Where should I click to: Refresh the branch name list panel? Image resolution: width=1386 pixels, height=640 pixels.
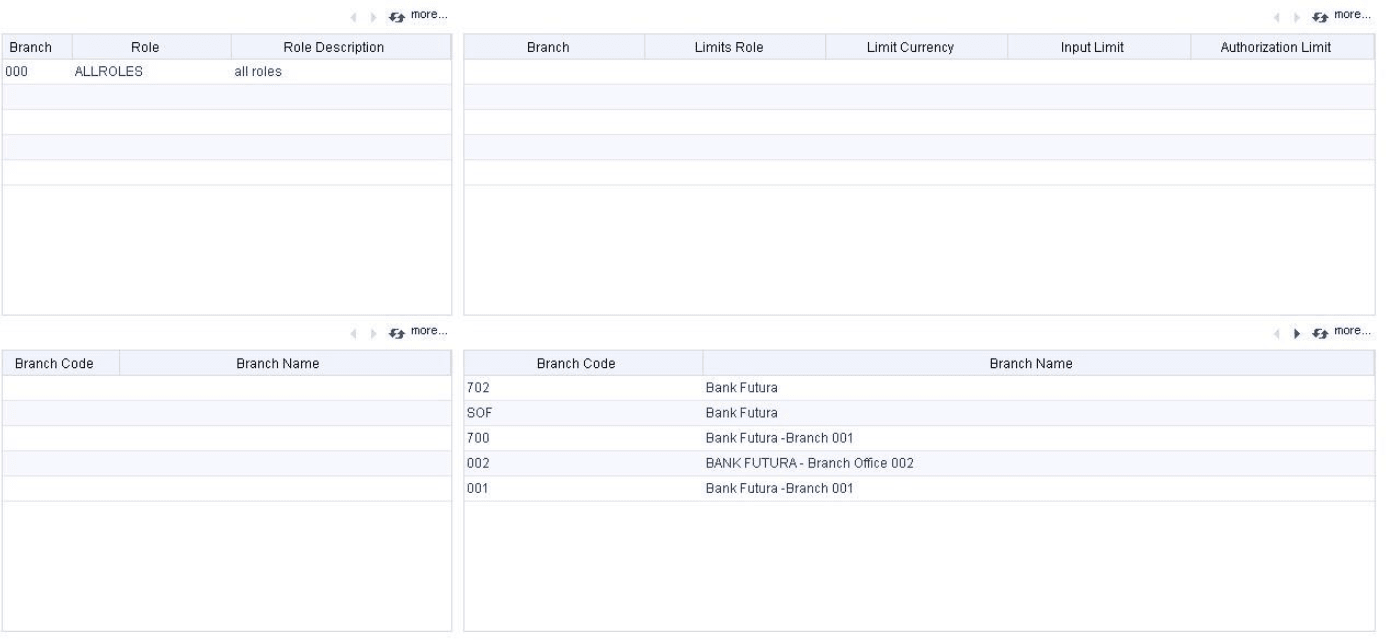click(x=1322, y=331)
